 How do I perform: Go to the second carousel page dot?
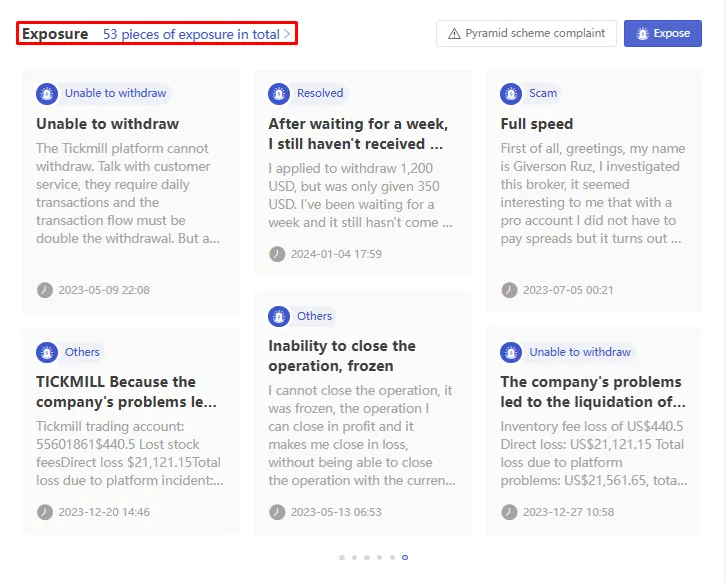point(354,558)
